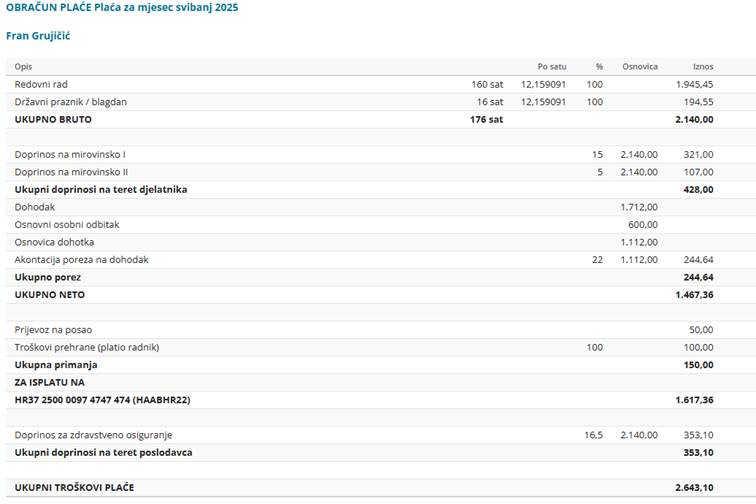Screen dimensions: 756x504
Task: Click the Po satu column header
Action: tap(552, 67)
